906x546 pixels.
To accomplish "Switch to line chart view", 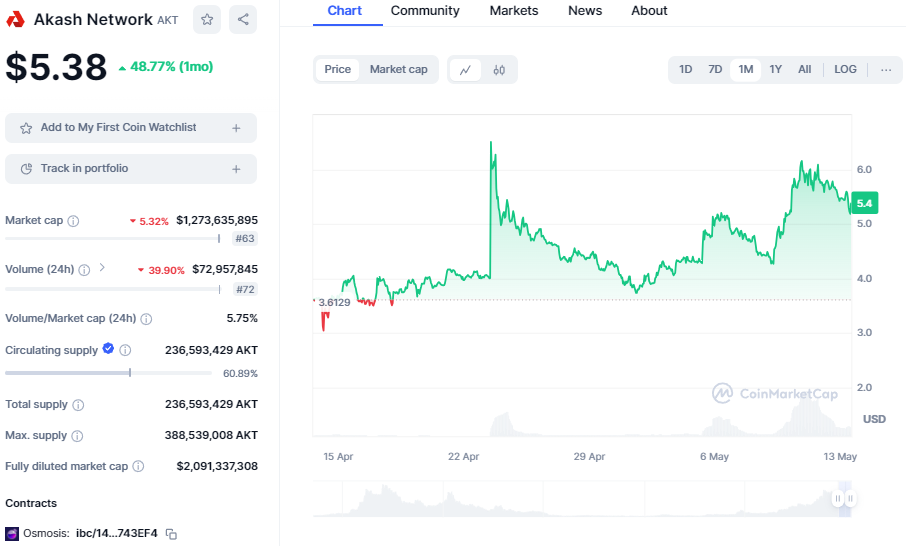I will coord(465,70).
